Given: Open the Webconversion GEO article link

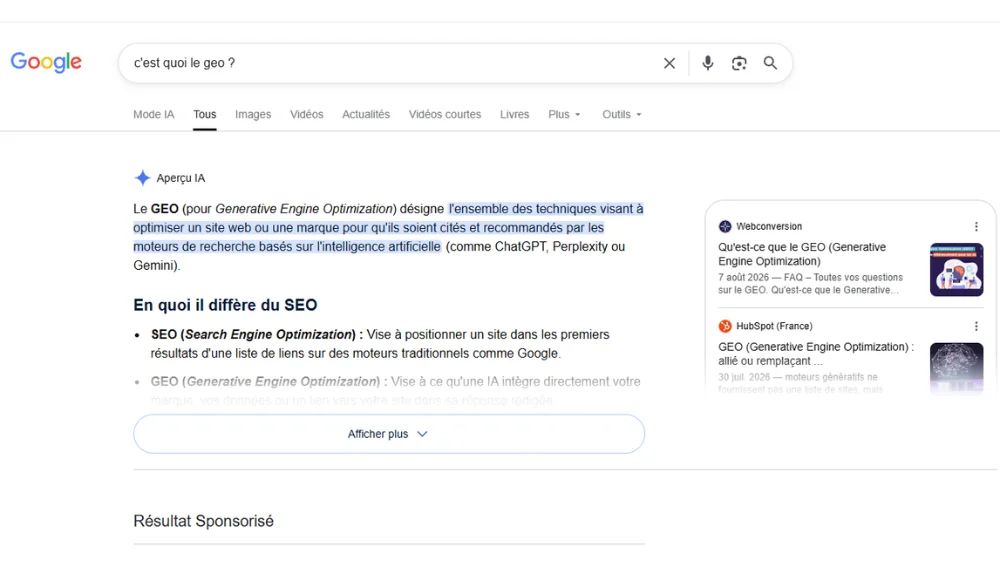Looking at the screenshot, I should 802,254.
